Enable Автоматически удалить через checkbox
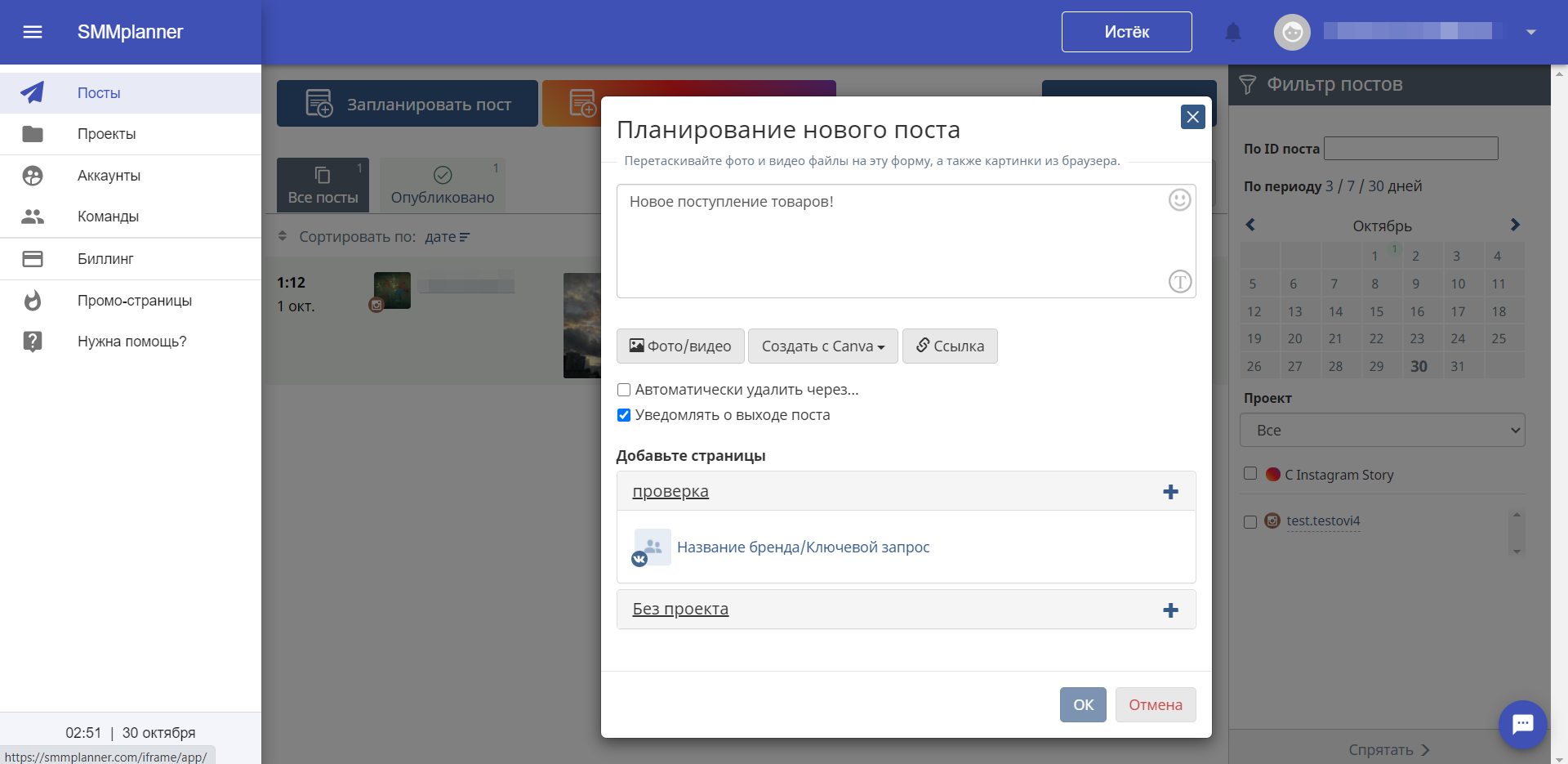 point(624,390)
